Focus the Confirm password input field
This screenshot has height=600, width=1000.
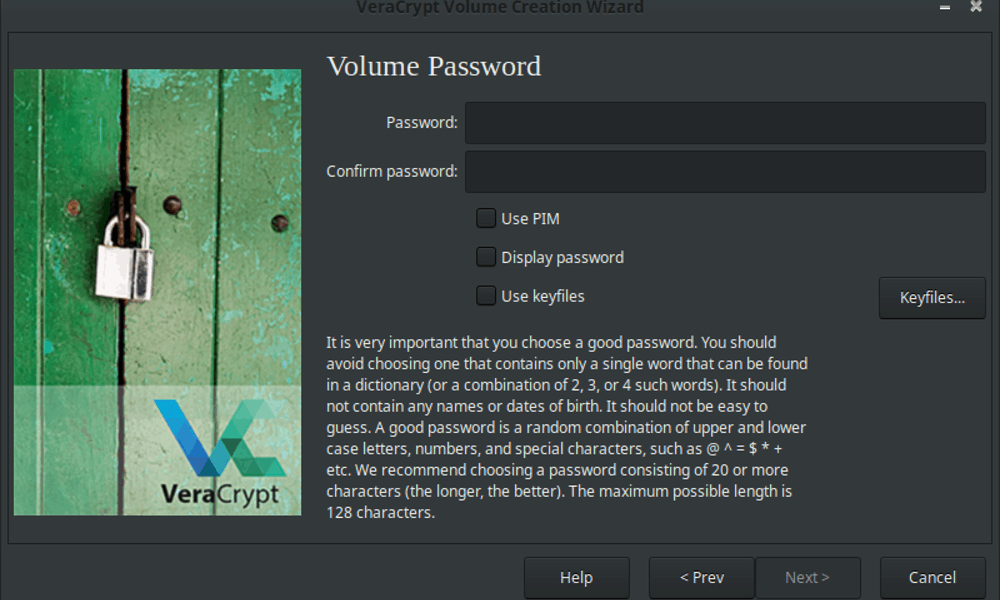(726, 172)
